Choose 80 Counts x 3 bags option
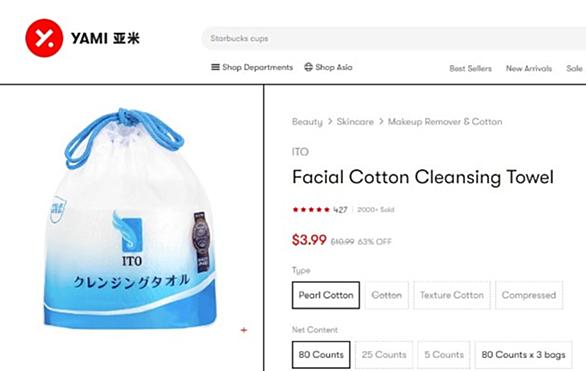This screenshot has height=371, width=586. [523, 355]
